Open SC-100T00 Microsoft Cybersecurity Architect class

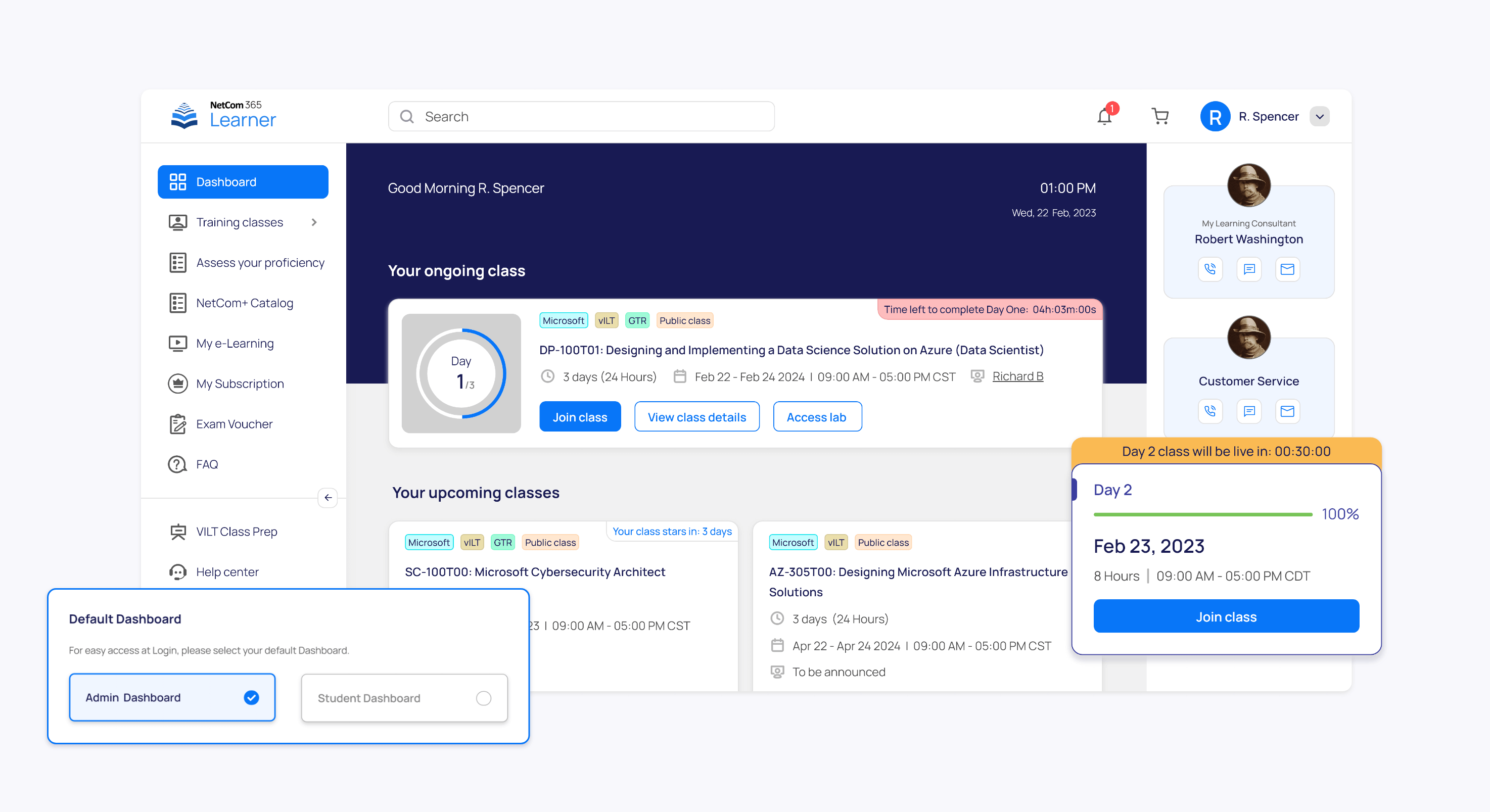point(534,572)
